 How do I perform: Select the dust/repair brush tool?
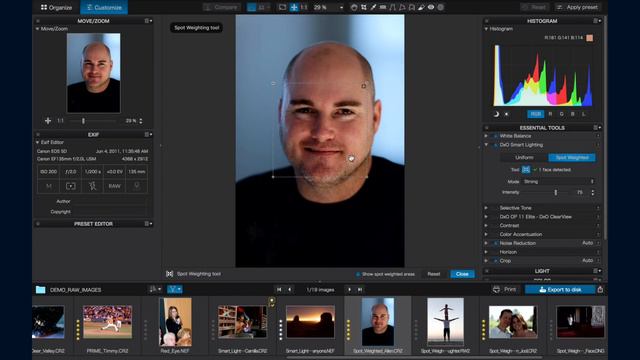[x=421, y=7]
